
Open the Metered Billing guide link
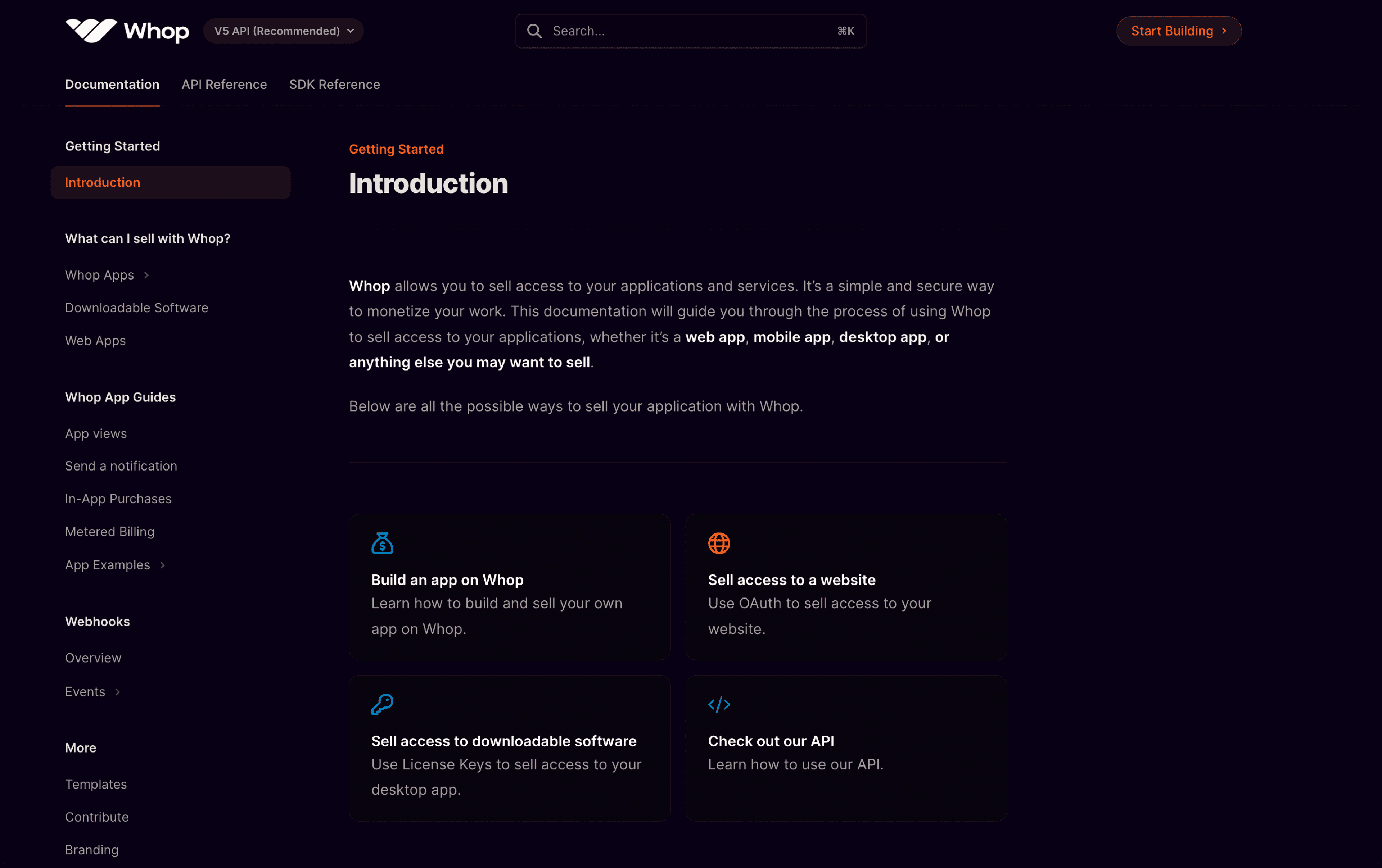point(110,532)
